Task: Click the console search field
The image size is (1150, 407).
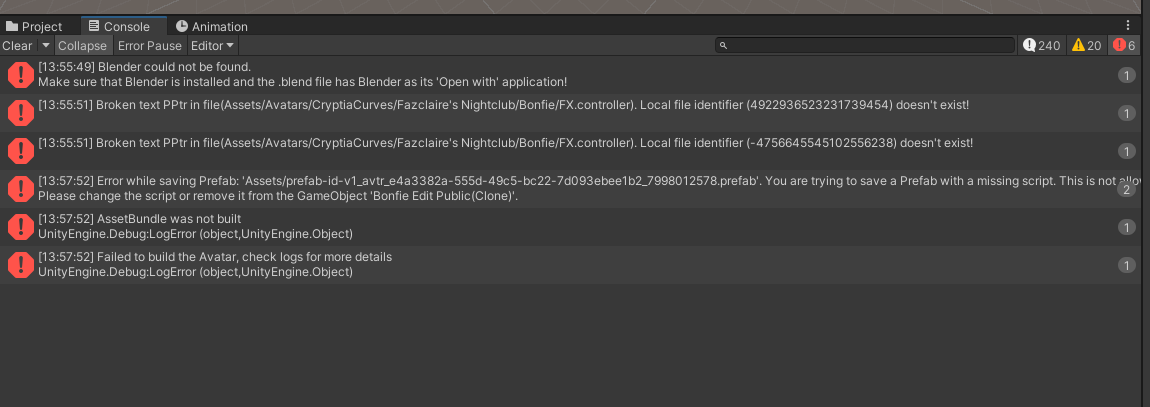Action: 865,45
